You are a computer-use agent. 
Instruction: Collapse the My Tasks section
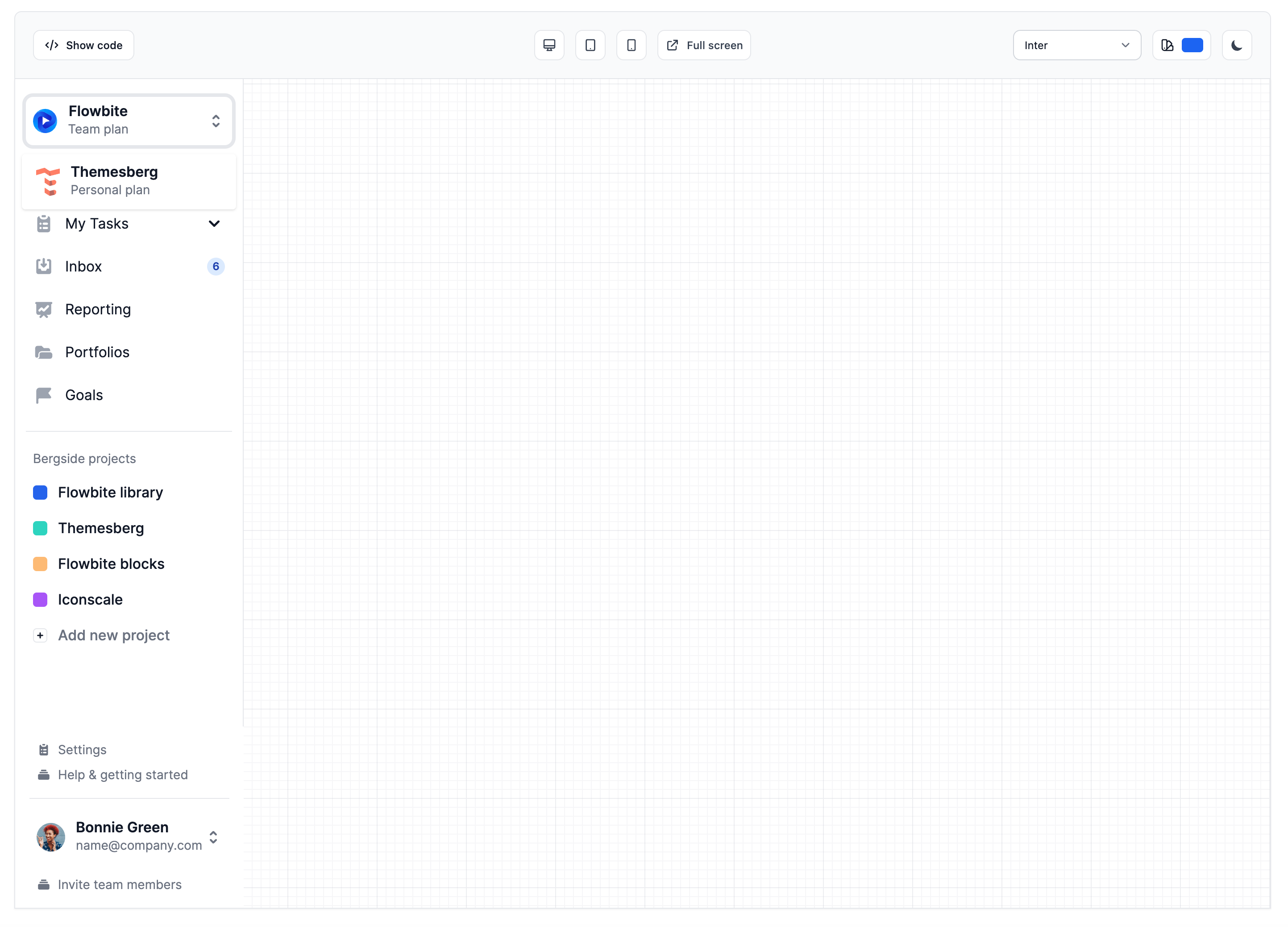(214, 223)
